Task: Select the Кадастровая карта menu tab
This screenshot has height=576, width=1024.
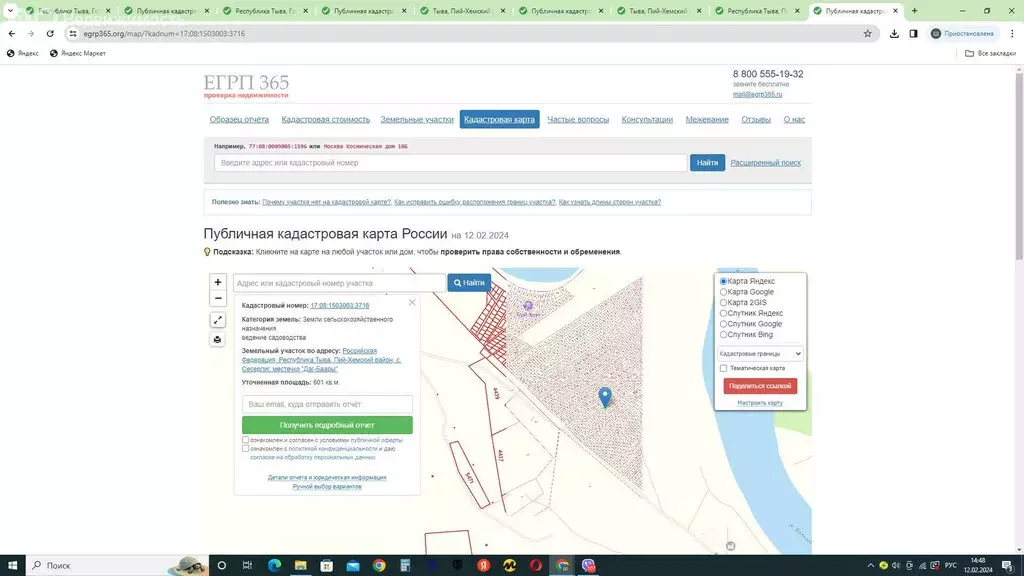Action: pyautogui.click(x=500, y=120)
